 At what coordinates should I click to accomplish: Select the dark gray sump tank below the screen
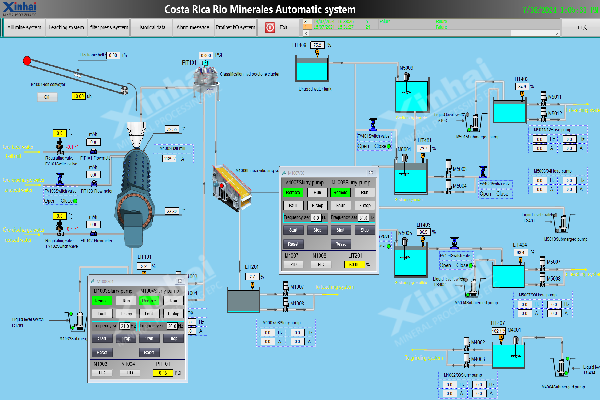coord(244,299)
